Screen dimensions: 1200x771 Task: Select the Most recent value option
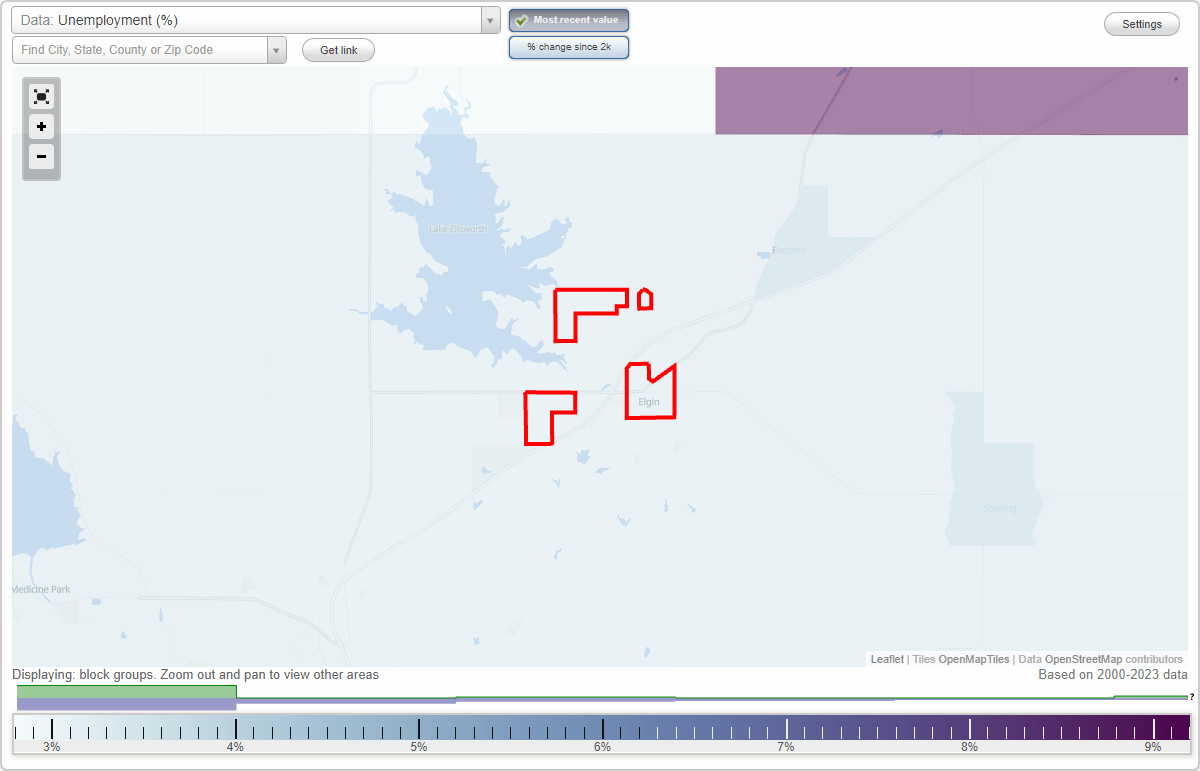click(x=569, y=20)
